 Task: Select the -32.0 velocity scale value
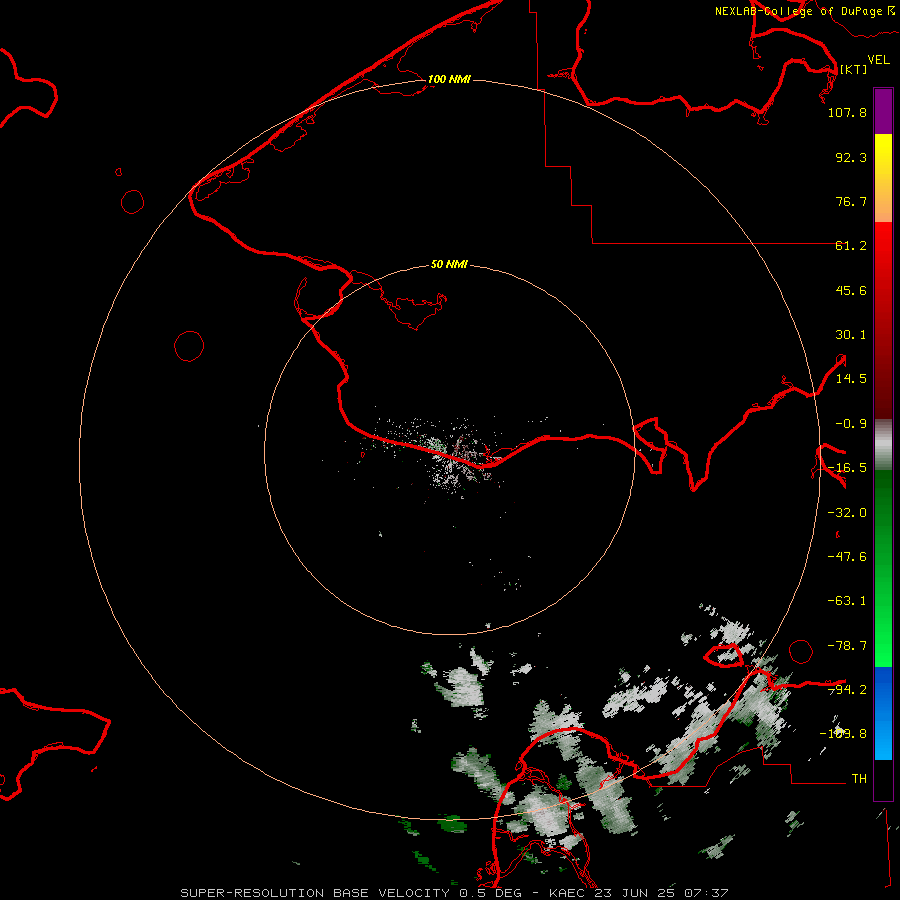pos(847,513)
